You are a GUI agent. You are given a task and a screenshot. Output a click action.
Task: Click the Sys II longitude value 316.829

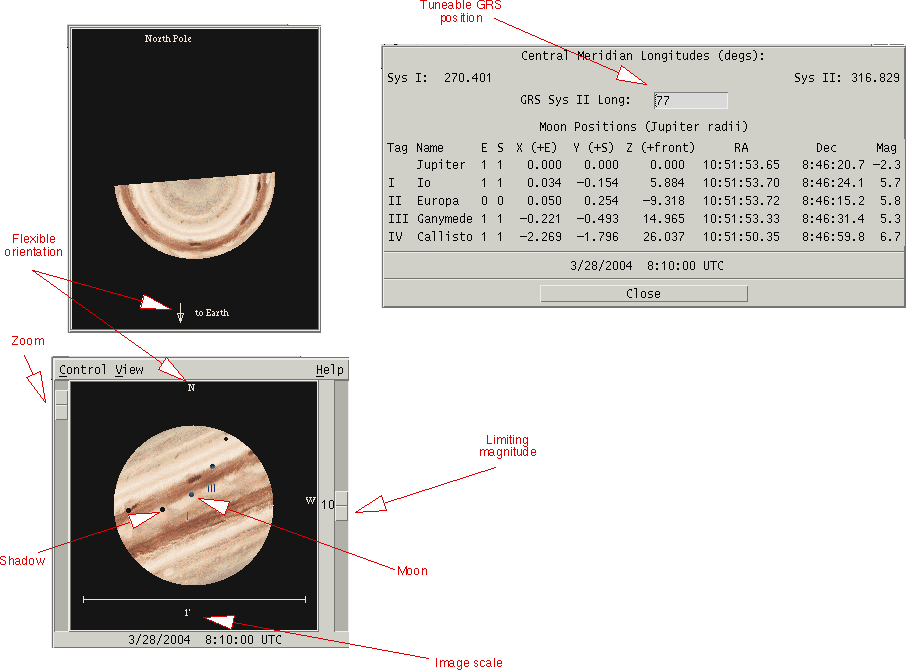coord(874,78)
